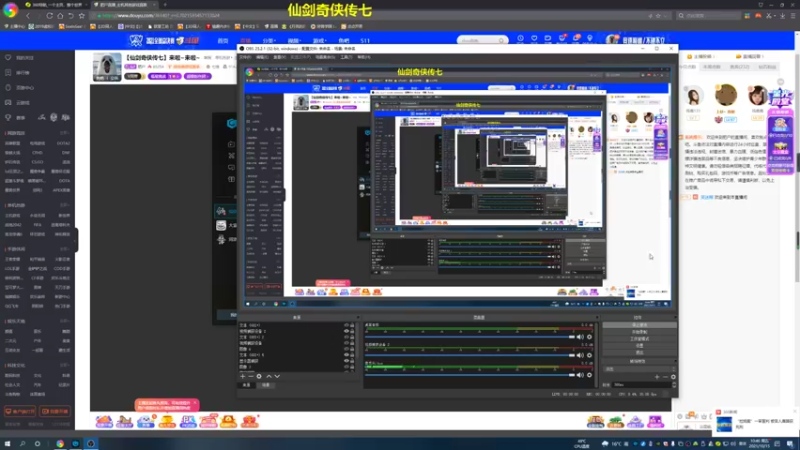Switch to OBS from the taskbar
Image resolution: width=800 pixels, height=450 pixels.
(x=91, y=443)
